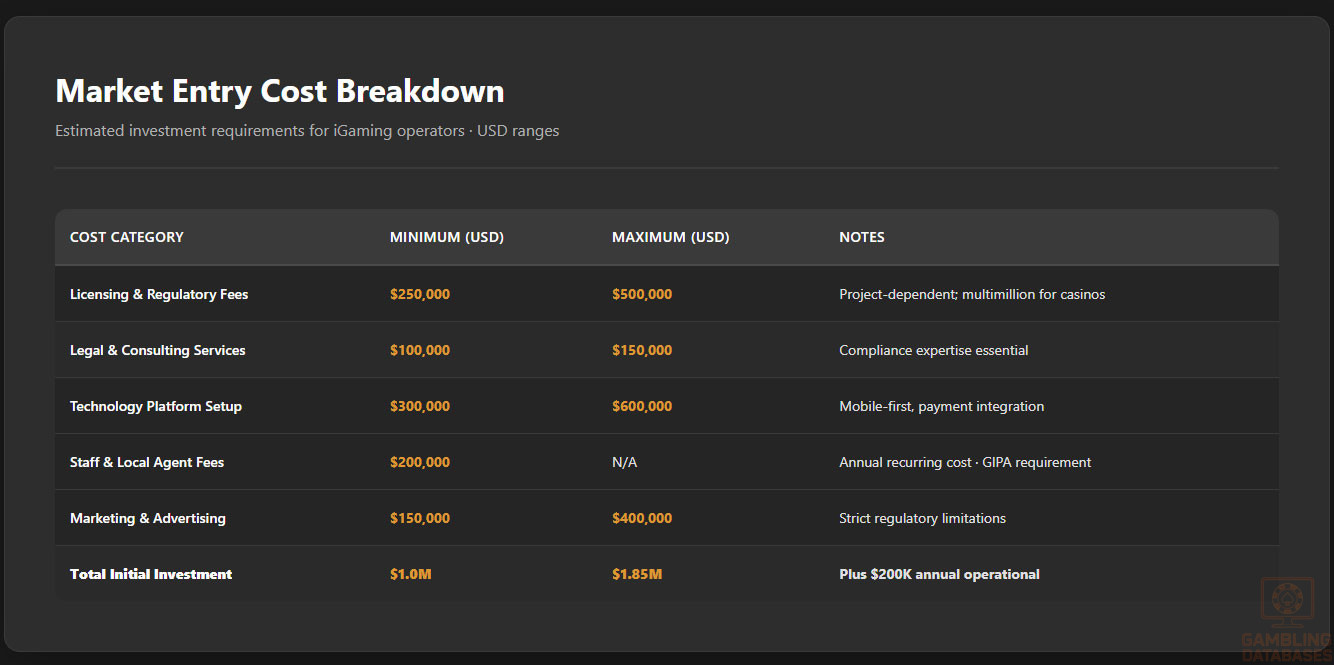
Task: Click the $1.0M total minimum value
Action: tap(410, 574)
